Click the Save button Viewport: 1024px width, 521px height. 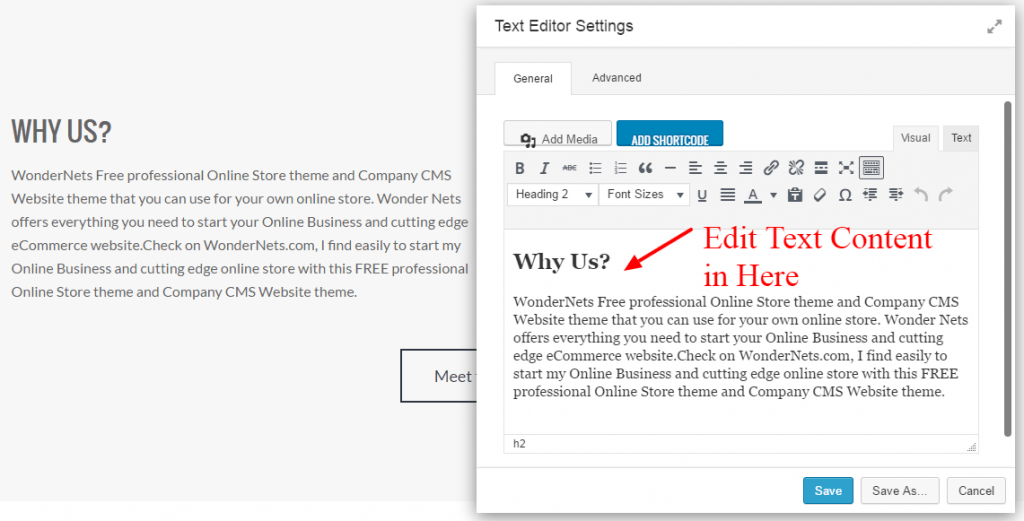(828, 491)
